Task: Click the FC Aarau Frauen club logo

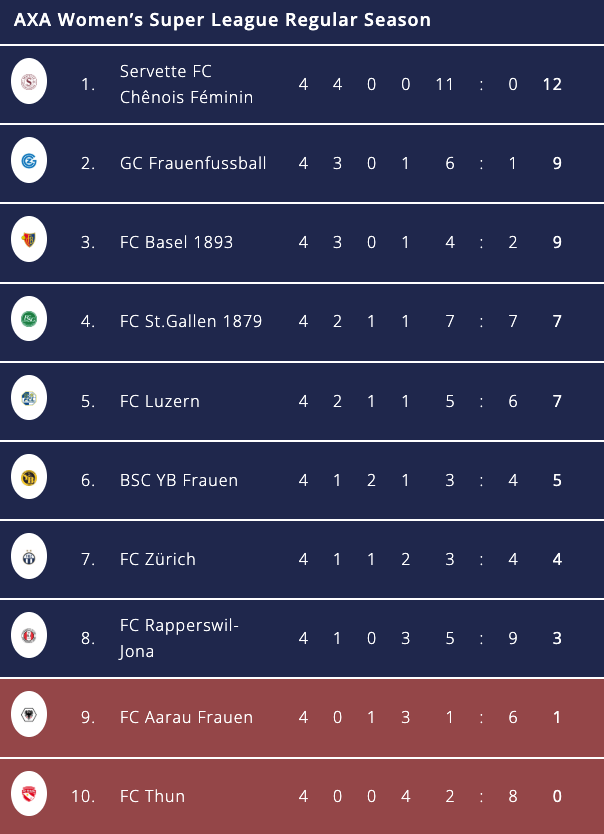Action: click(29, 716)
